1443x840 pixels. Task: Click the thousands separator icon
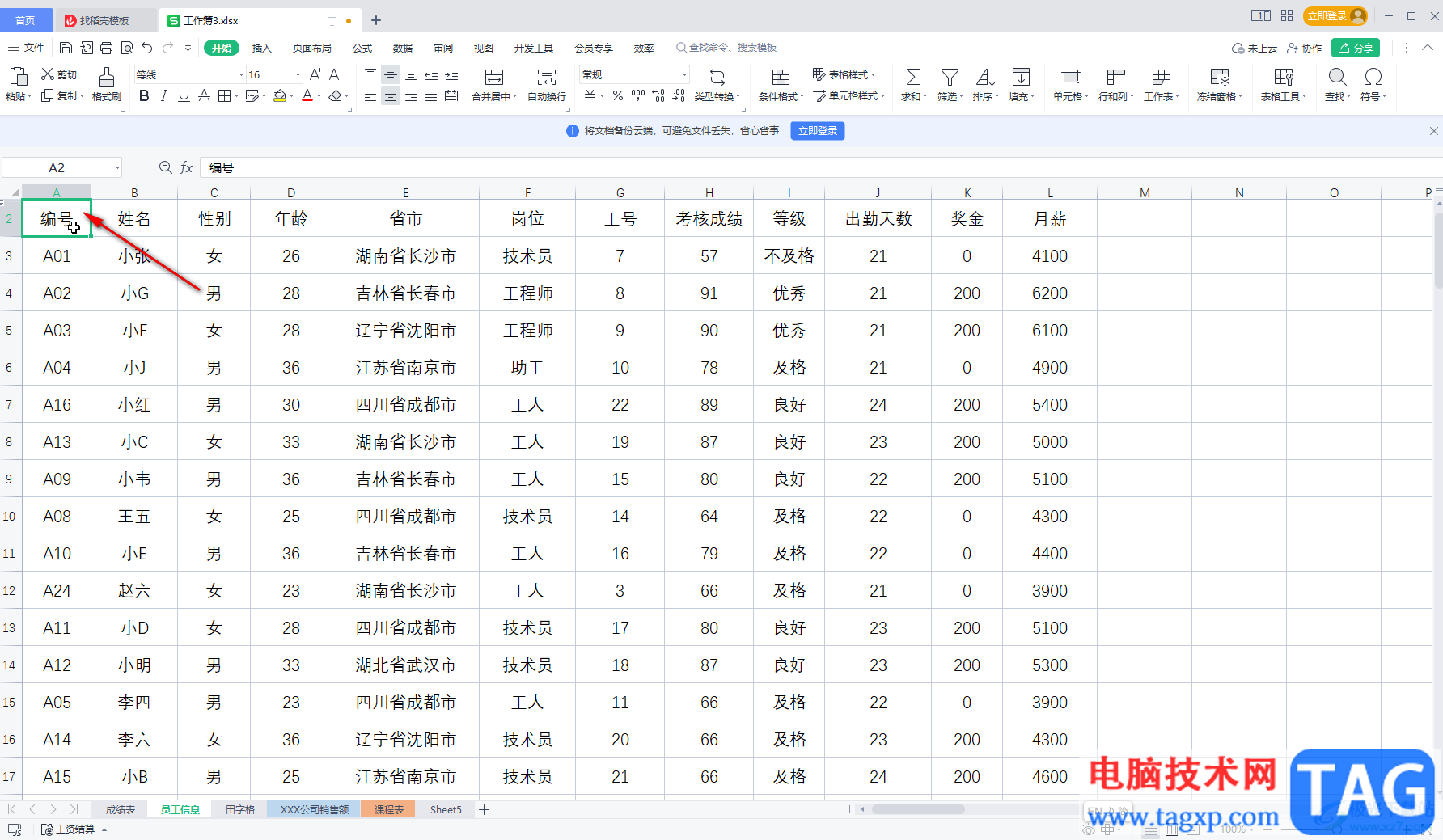(x=638, y=95)
